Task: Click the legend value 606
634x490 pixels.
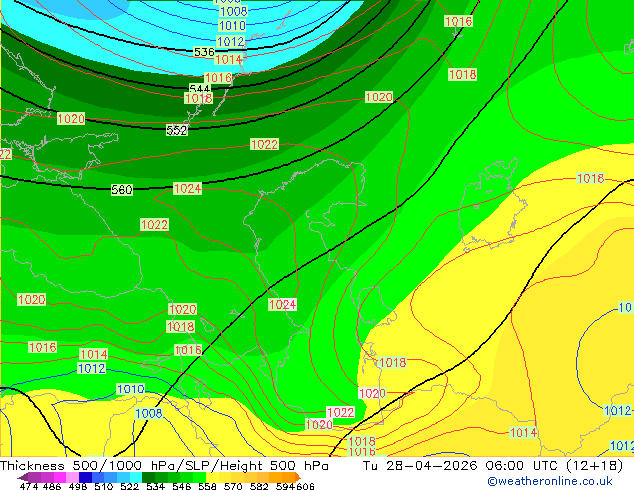Action: [305, 486]
